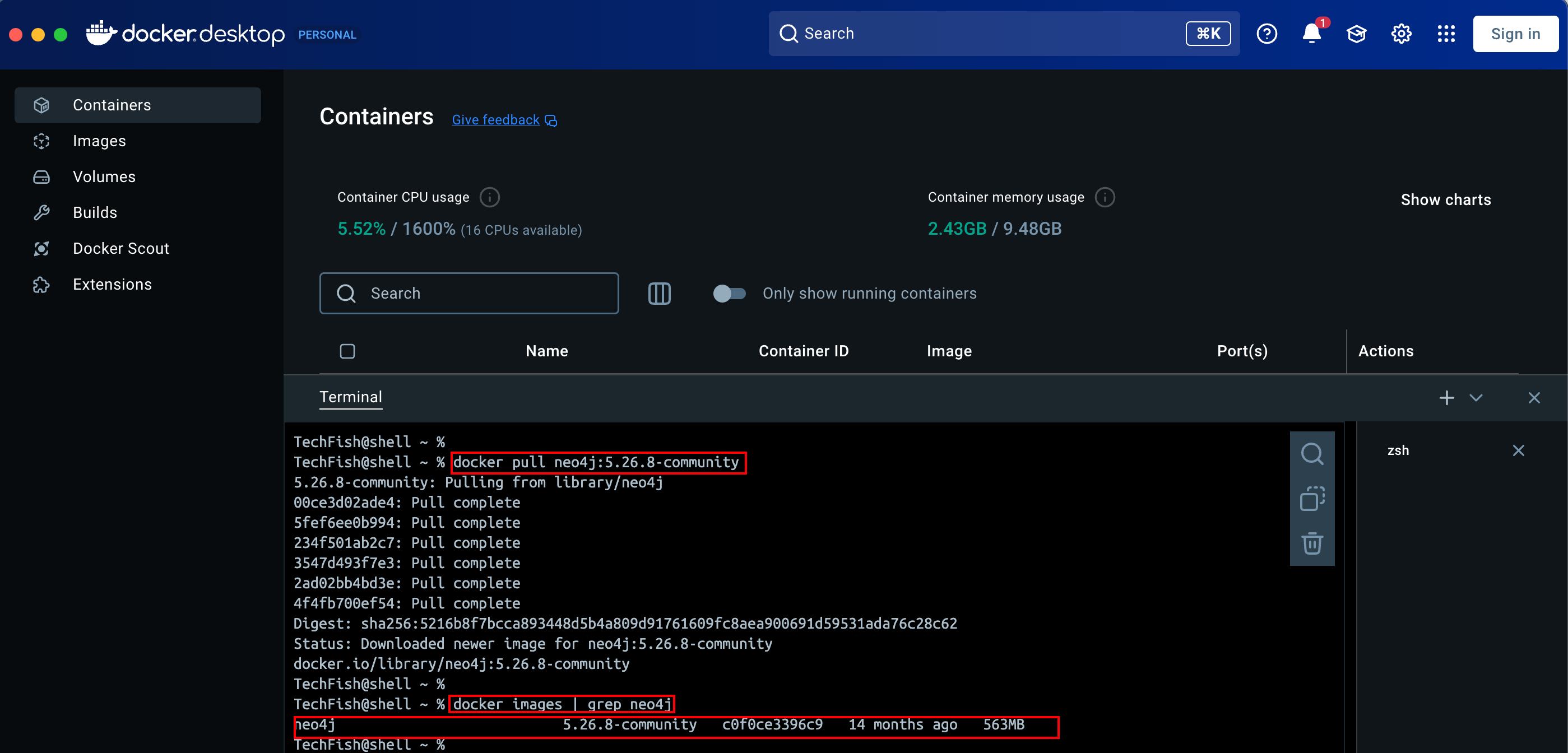Click the Sign in button

click(x=1515, y=34)
